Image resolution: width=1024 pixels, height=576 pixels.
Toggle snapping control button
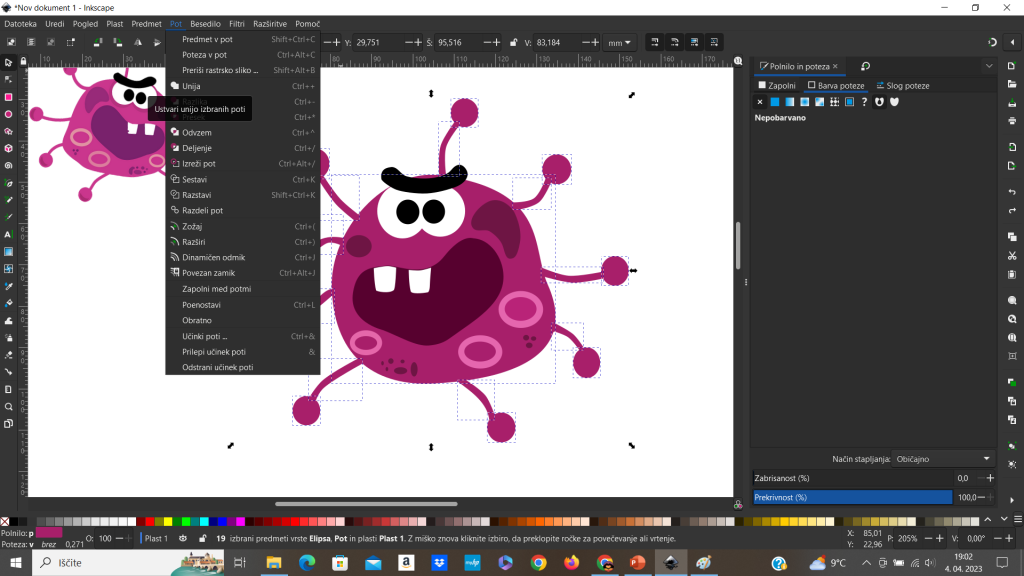pos(992,42)
